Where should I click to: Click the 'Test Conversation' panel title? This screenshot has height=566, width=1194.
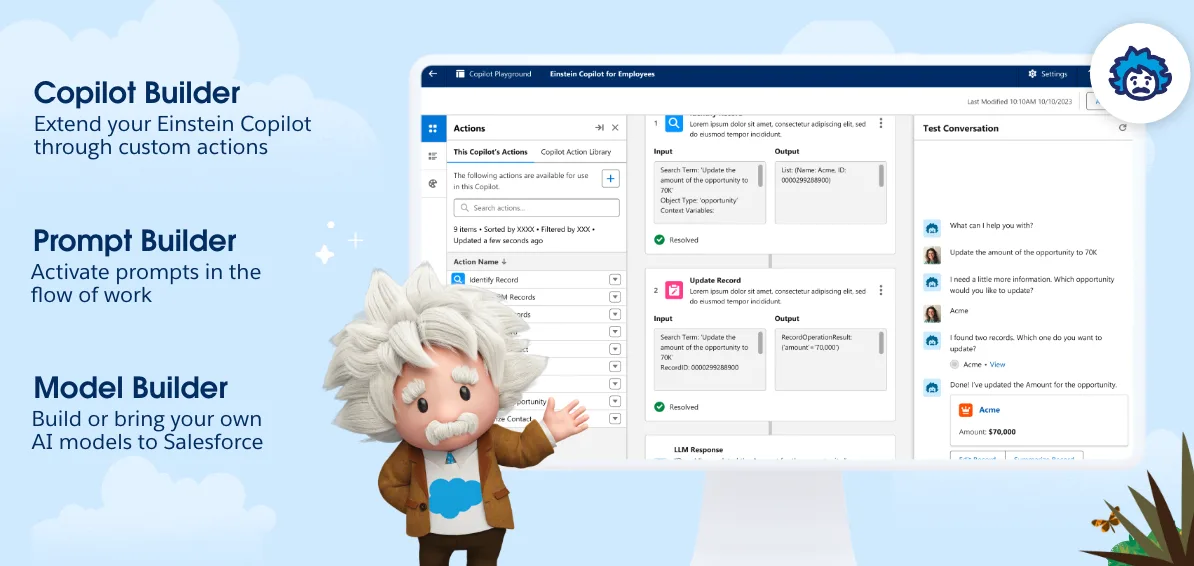(x=960, y=128)
